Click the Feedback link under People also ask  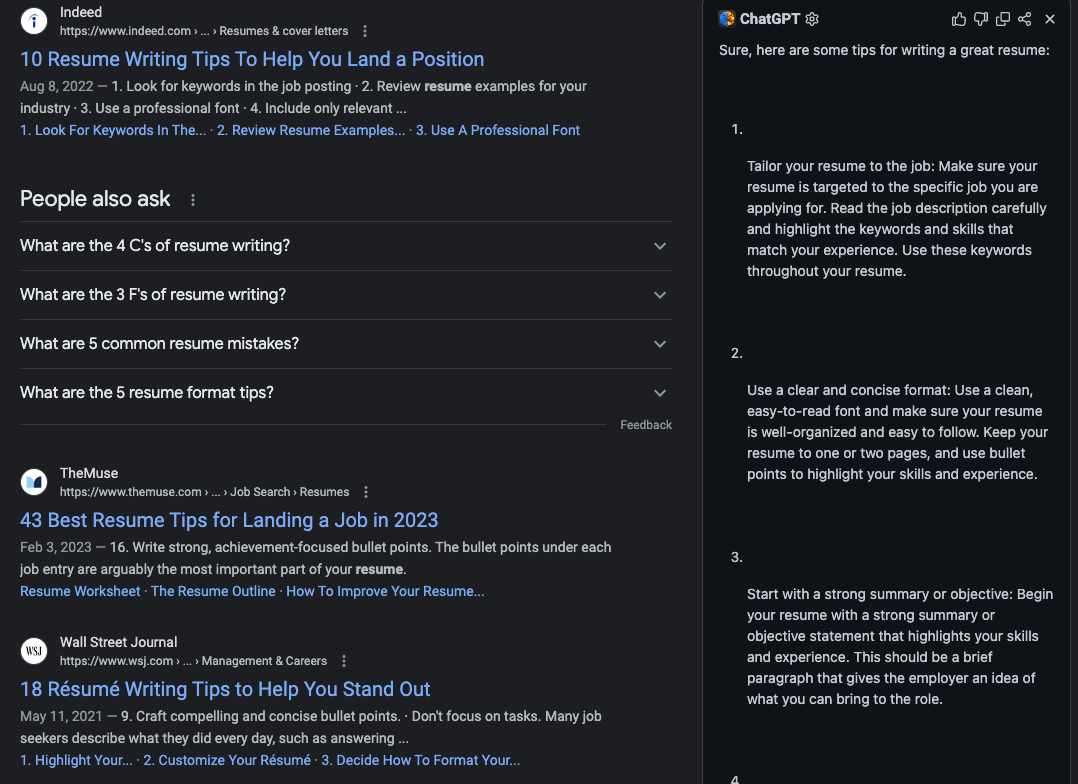pyautogui.click(x=646, y=425)
